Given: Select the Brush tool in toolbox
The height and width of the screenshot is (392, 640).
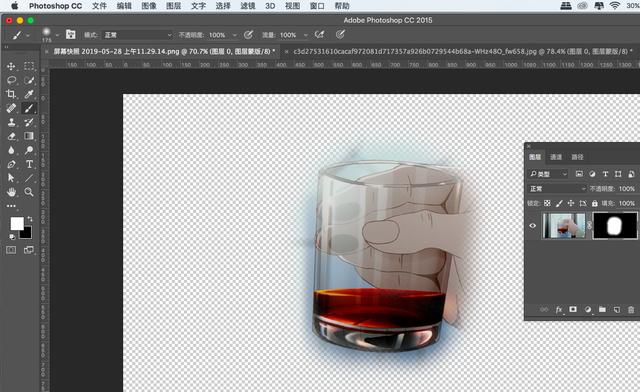Looking at the screenshot, I should [29, 108].
